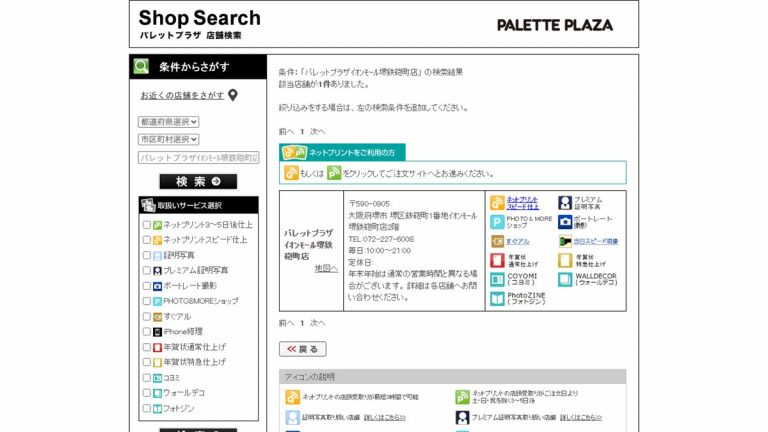This screenshot has width=768, height=432.
Task: Click the 証明写真 icon in the icon legend
Action: [292, 417]
